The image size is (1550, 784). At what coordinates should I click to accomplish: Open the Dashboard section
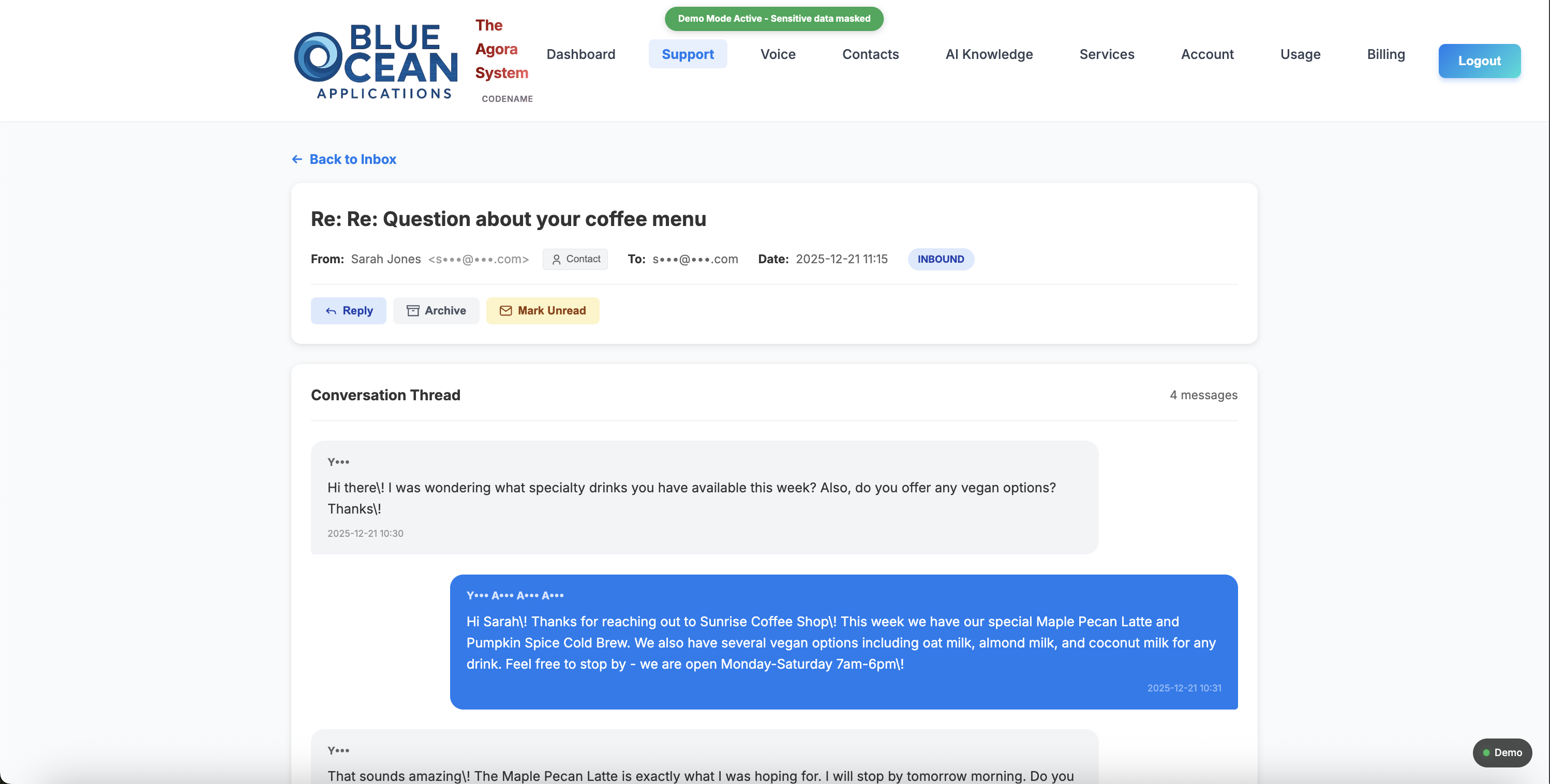[580, 54]
